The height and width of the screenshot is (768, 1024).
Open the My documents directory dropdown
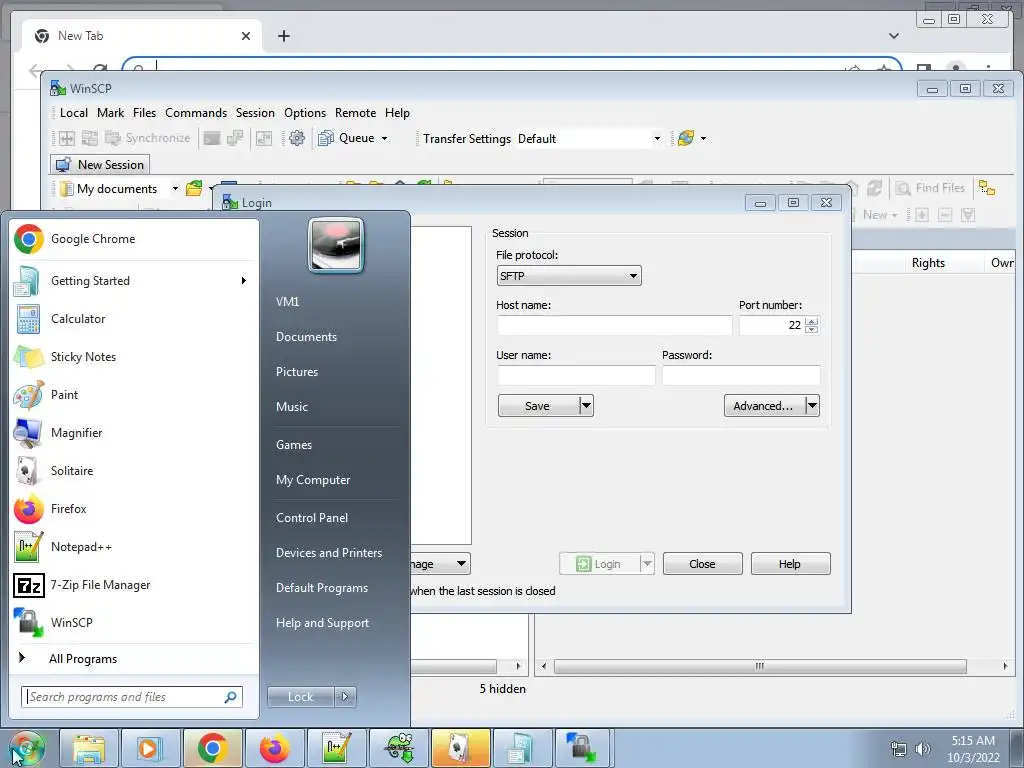coord(175,189)
